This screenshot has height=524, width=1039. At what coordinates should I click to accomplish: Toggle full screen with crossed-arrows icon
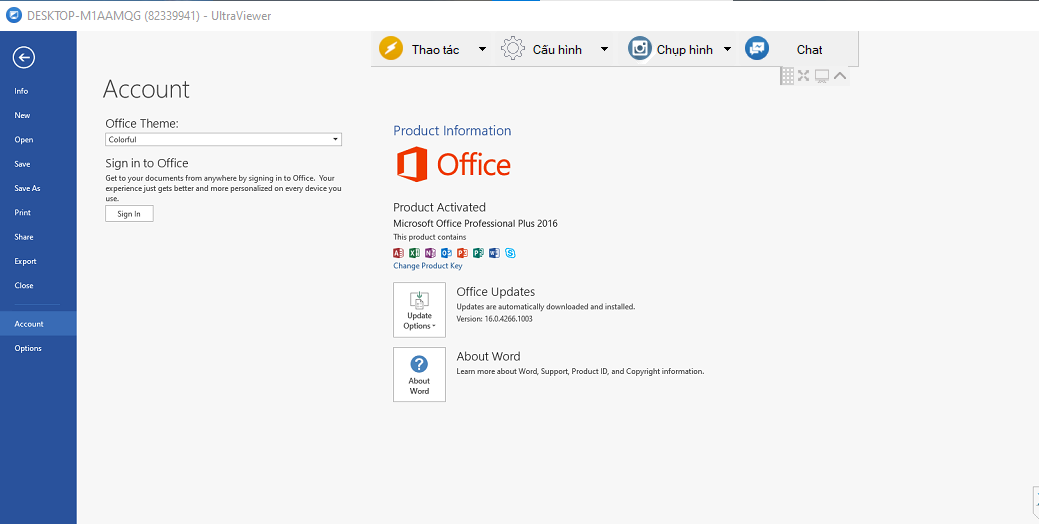tap(804, 76)
